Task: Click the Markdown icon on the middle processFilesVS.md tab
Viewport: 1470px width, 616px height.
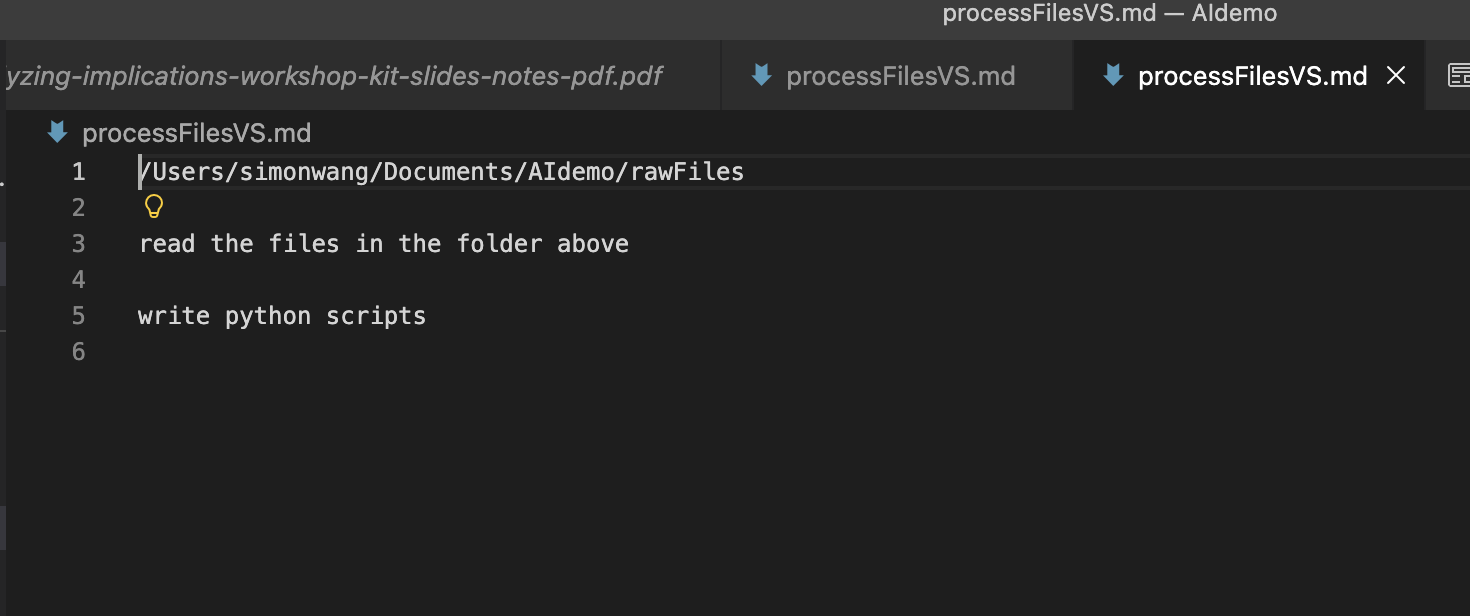Action: click(x=761, y=74)
